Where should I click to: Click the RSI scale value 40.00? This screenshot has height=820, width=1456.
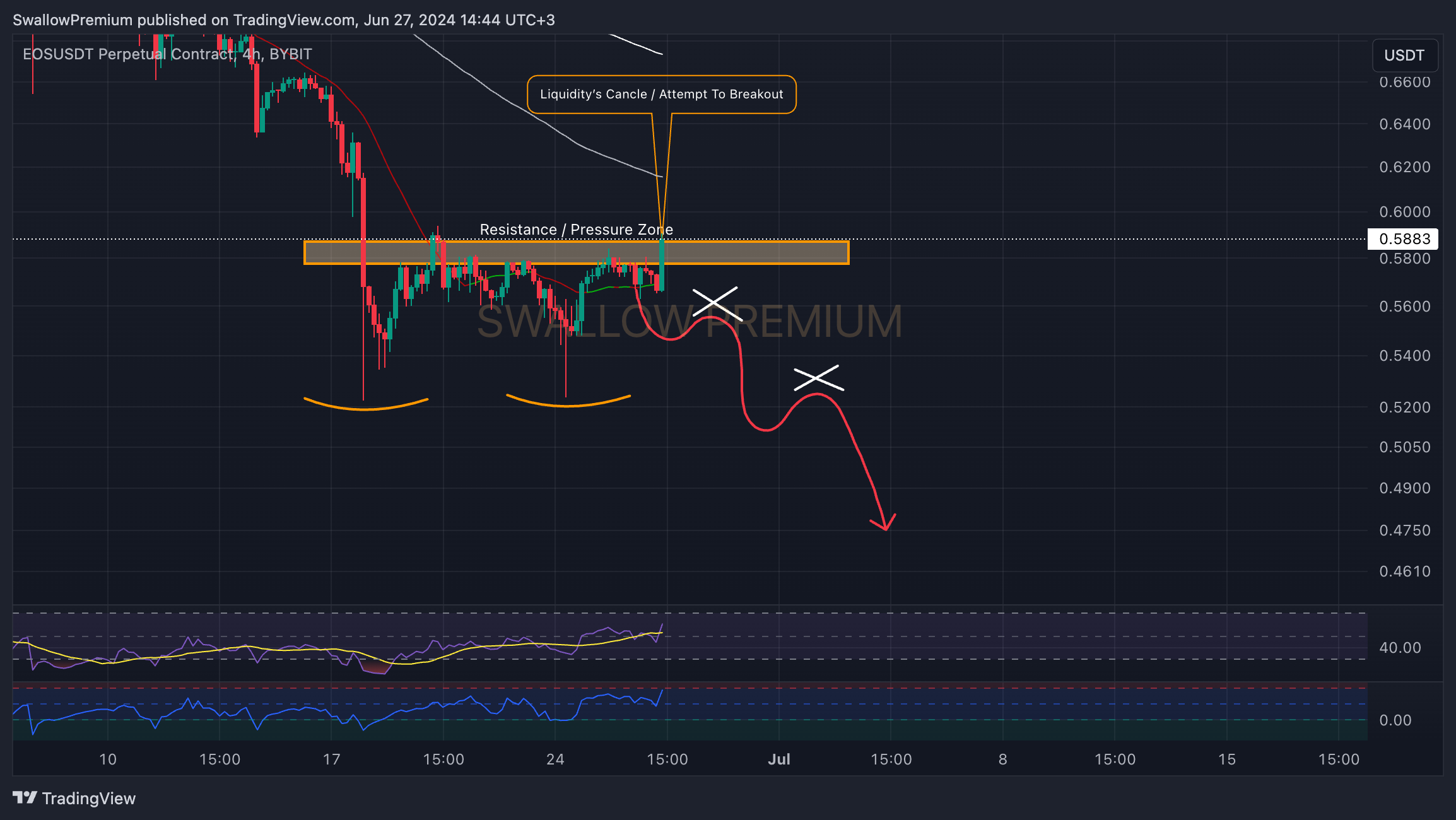[x=1400, y=648]
